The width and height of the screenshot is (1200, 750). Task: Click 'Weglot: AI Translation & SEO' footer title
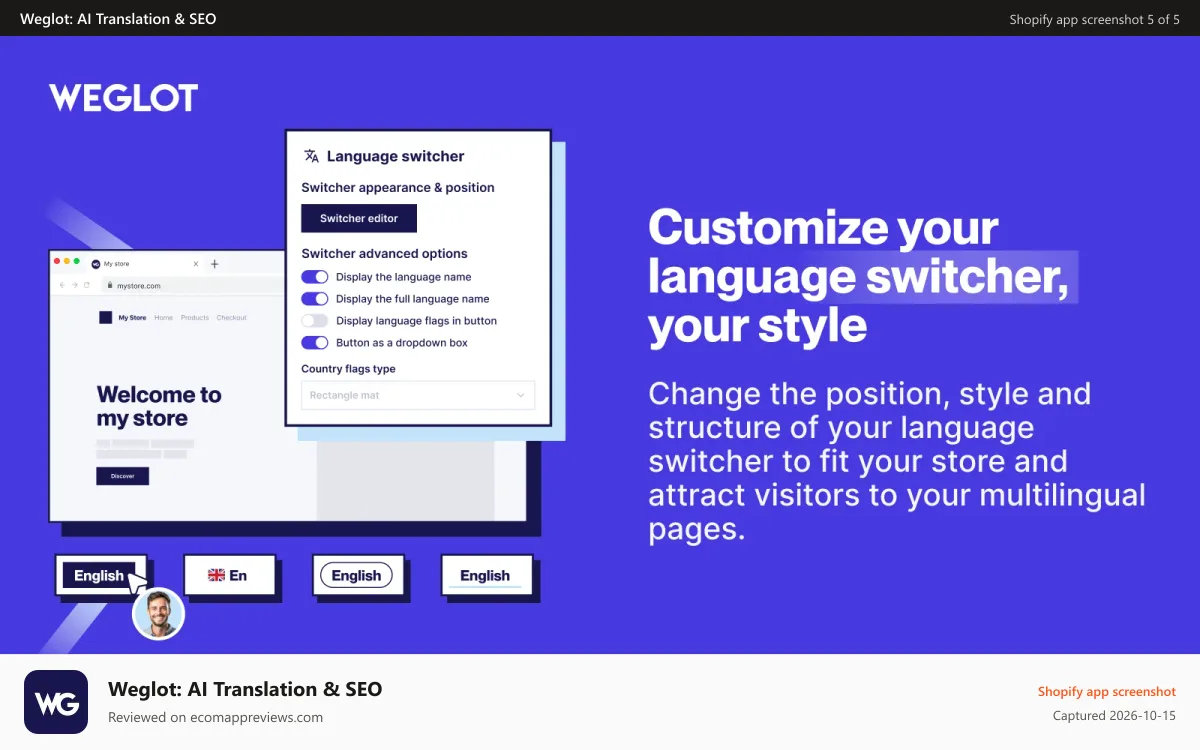pos(245,689)
